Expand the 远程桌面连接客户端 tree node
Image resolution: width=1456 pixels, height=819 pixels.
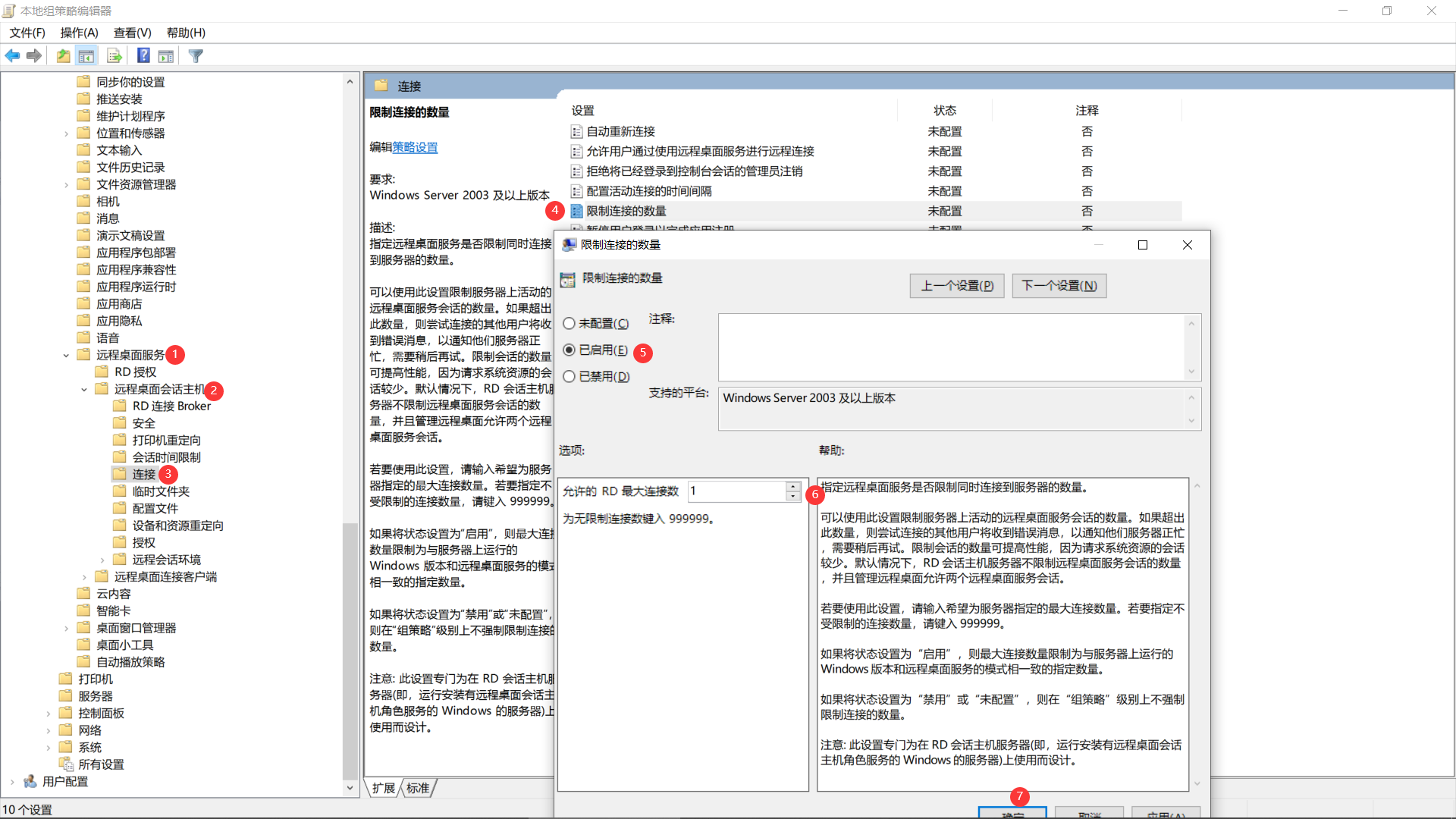click(84, 577)
